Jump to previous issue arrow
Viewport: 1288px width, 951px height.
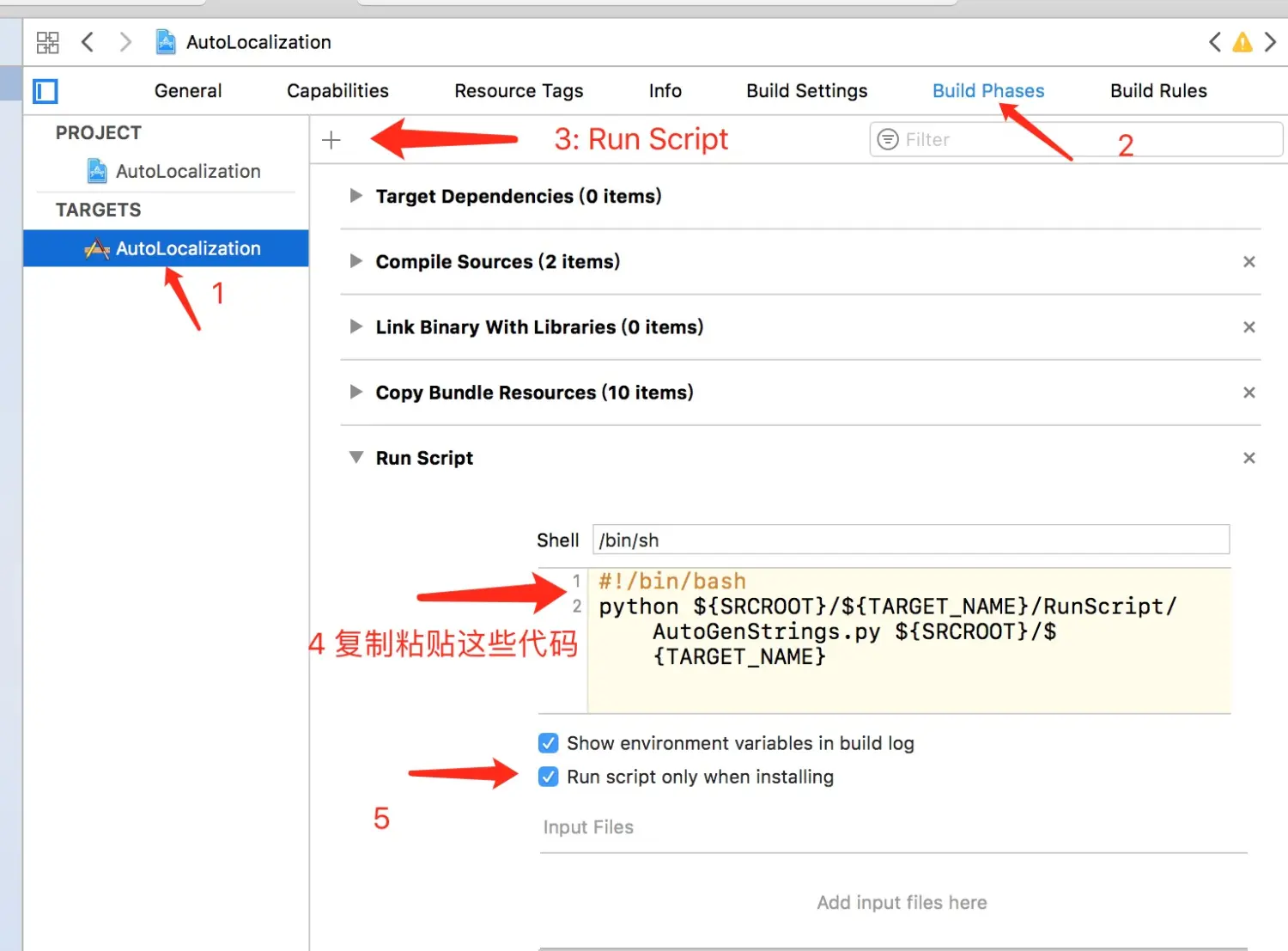pos(1214,42)
